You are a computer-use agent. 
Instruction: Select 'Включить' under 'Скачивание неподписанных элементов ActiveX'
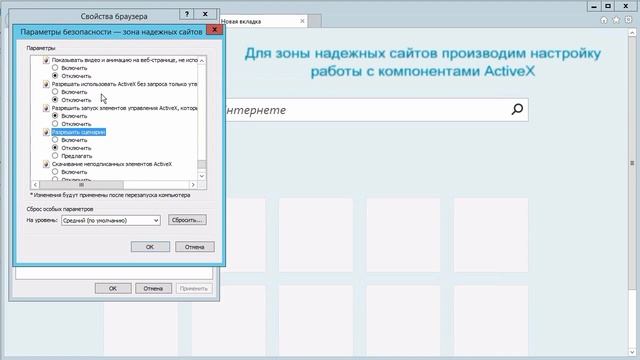pyautogui.click(x=55, y=172)
